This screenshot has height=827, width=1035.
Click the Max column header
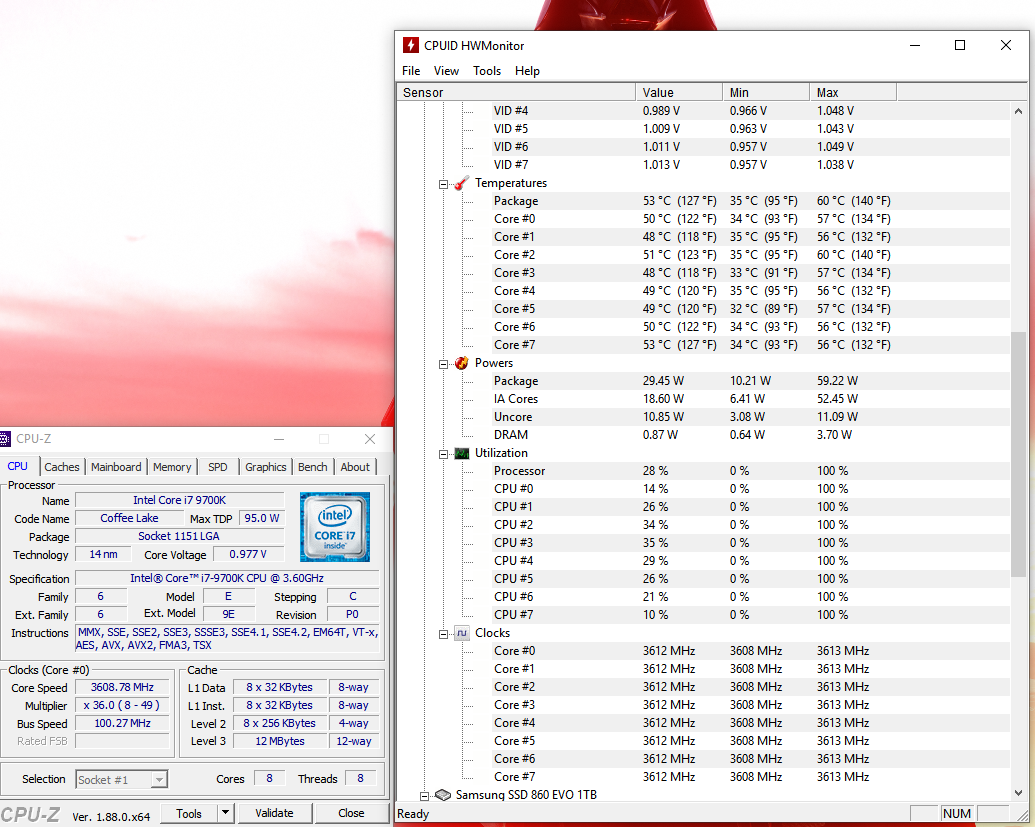(x=853, y=92)
